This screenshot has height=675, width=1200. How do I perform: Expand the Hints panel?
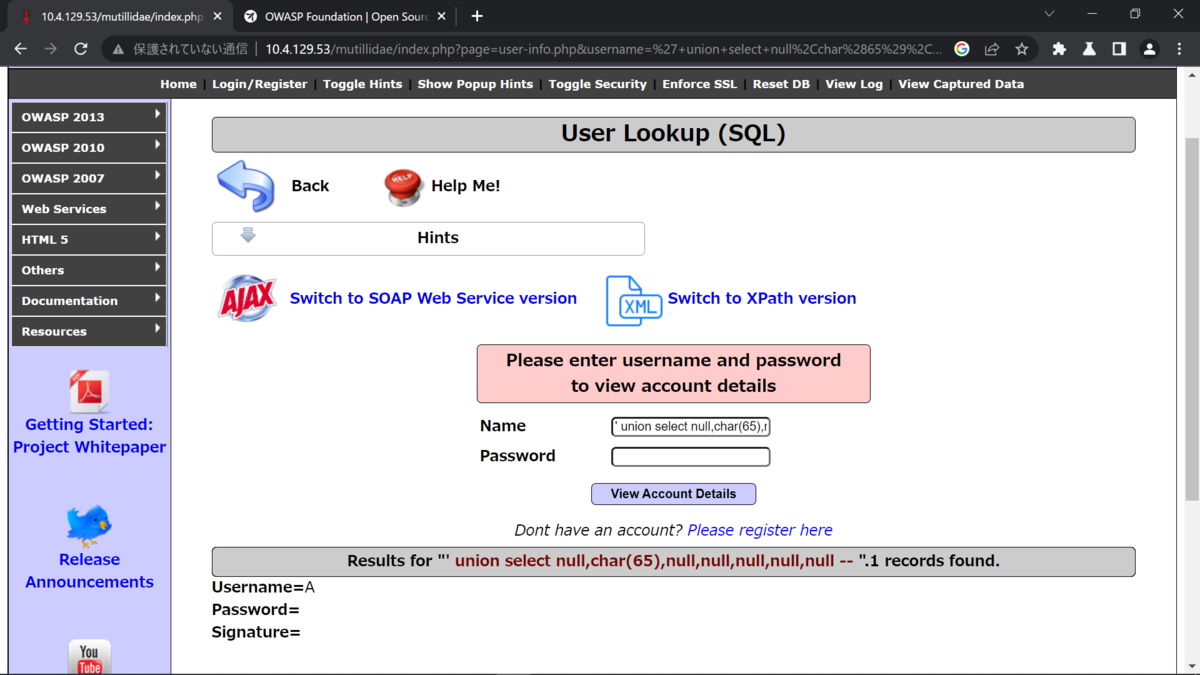428,238
